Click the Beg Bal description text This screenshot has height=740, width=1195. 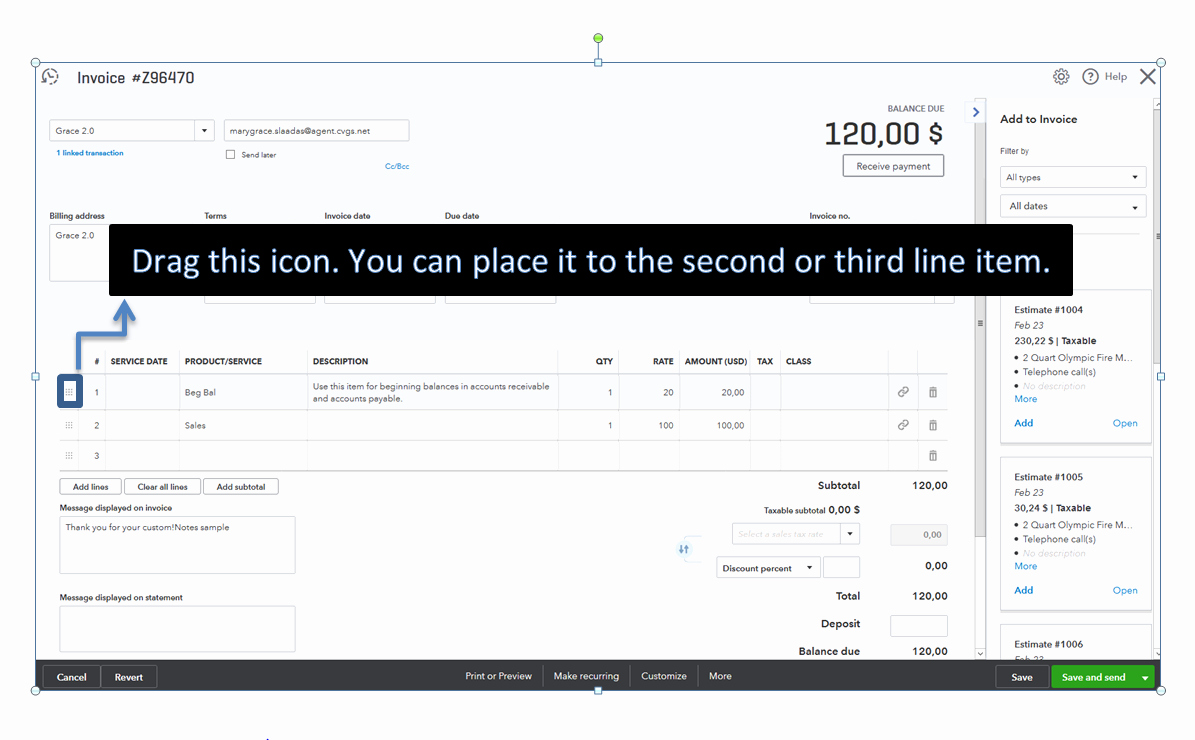(431, 392)
